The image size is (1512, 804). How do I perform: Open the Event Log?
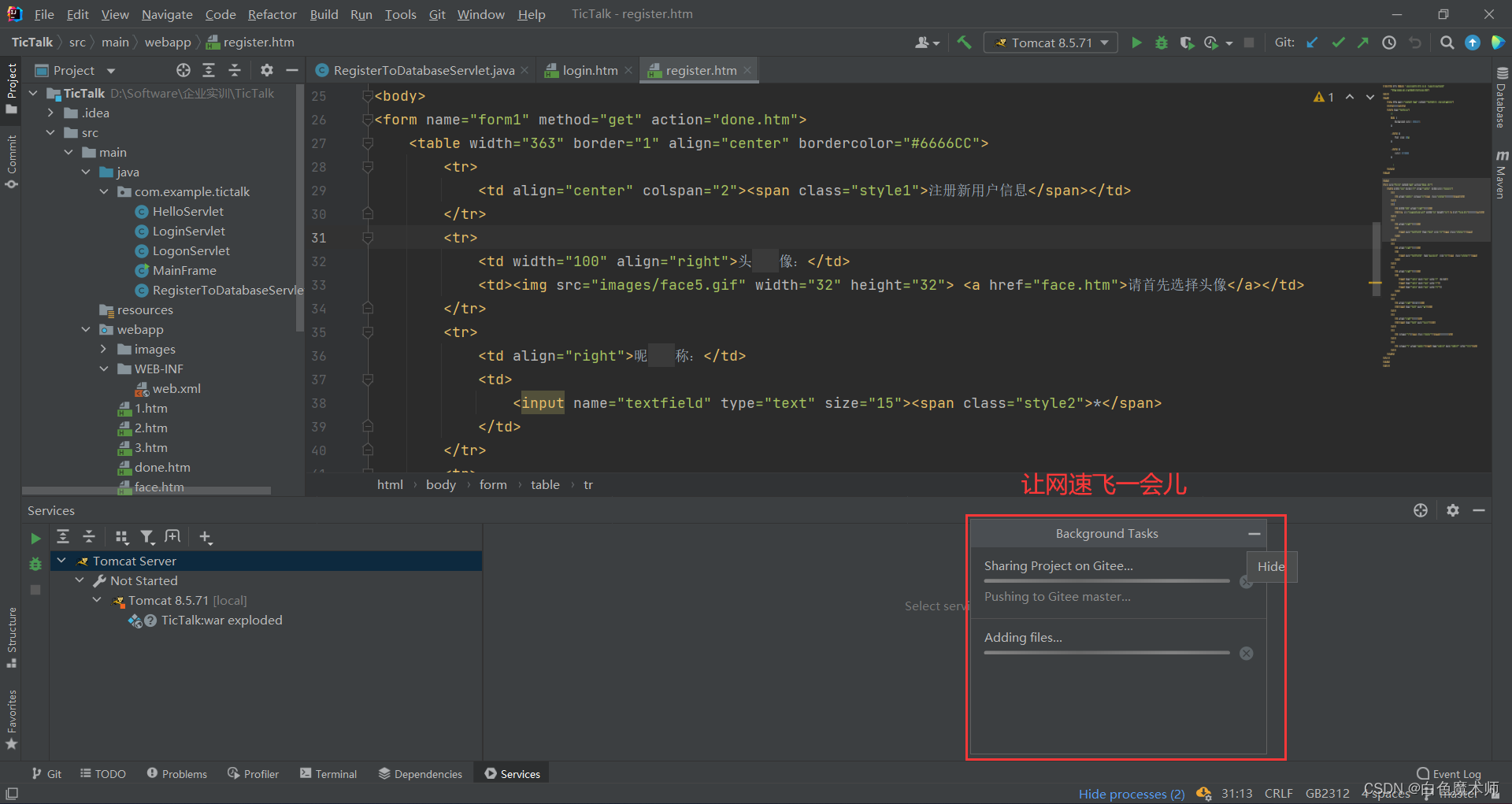point(1449,774)
